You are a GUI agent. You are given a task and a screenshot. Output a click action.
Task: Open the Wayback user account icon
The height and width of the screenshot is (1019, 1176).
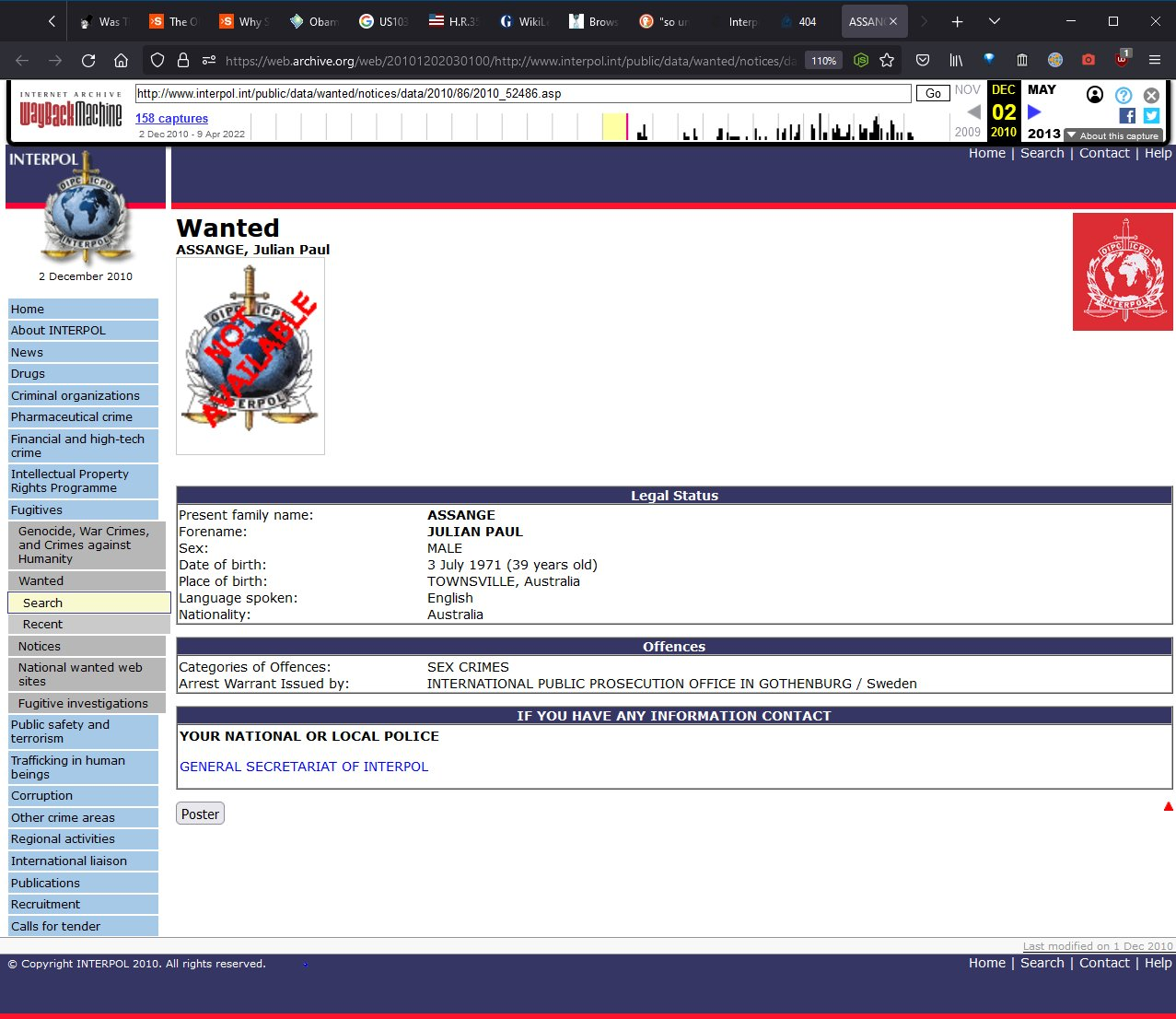click(1095, 94)
